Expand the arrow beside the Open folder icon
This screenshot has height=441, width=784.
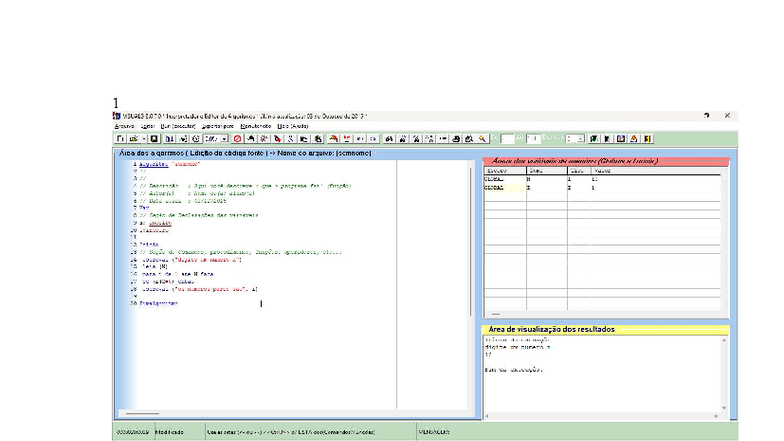pos(144,138)
